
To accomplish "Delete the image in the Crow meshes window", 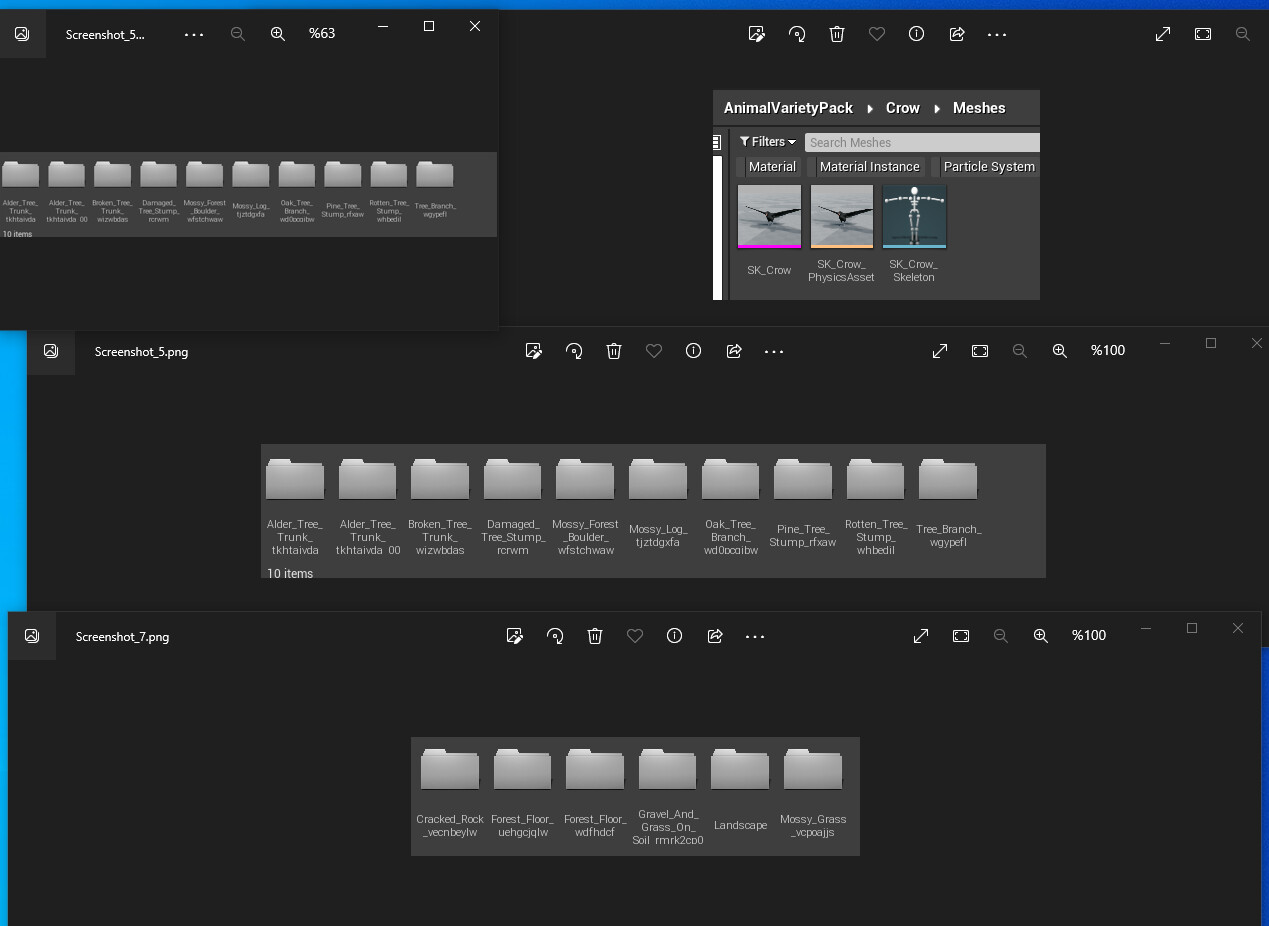I will pyautogui.click(x=837, y=34).
